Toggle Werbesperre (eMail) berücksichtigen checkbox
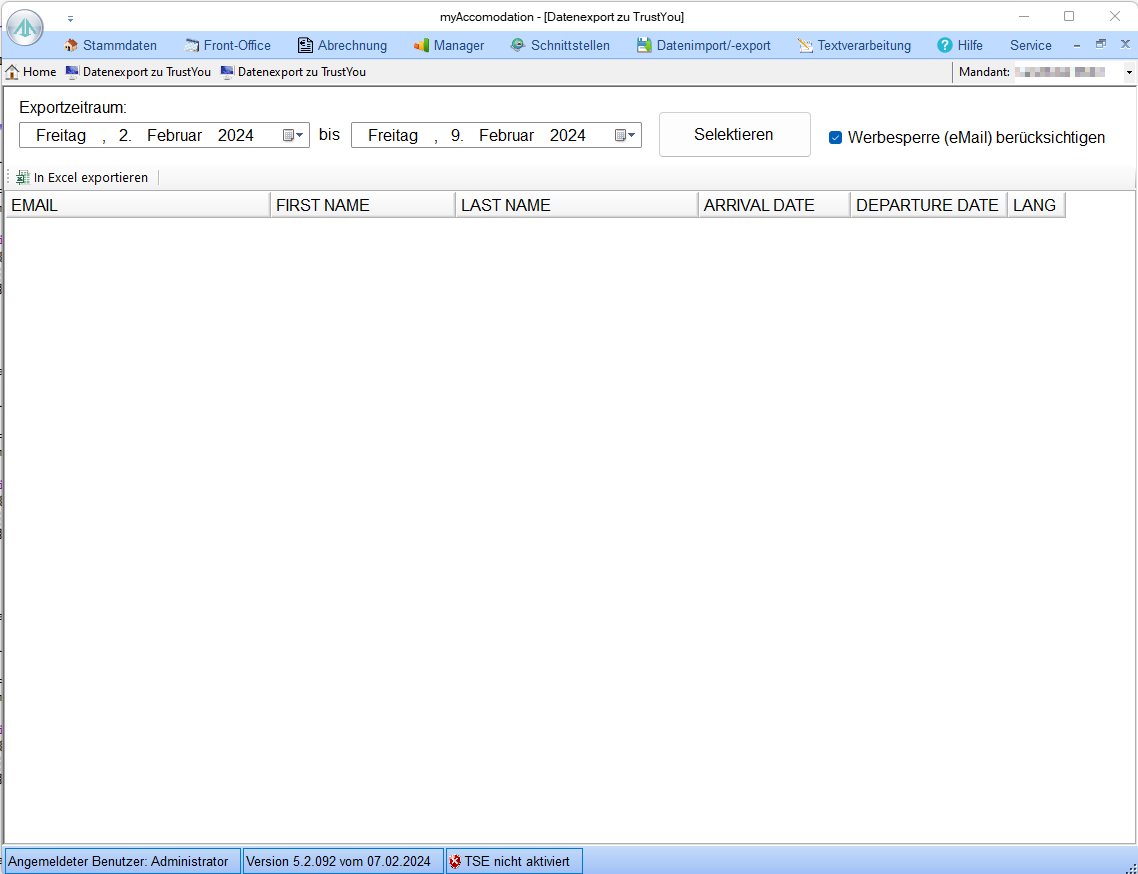Image resolution: width=1138 pixels, height=874 pixels. pyautogui.click(x=835, y=138)
